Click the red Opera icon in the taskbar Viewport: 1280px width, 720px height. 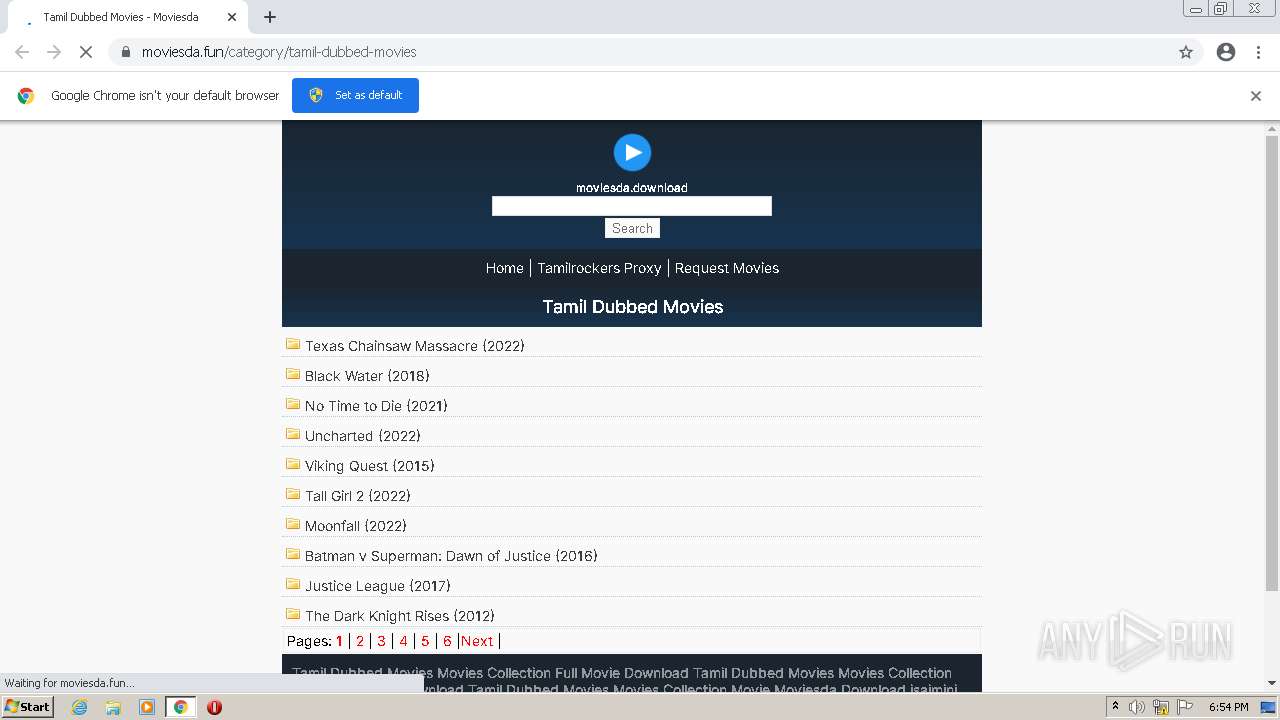(214, 707)
